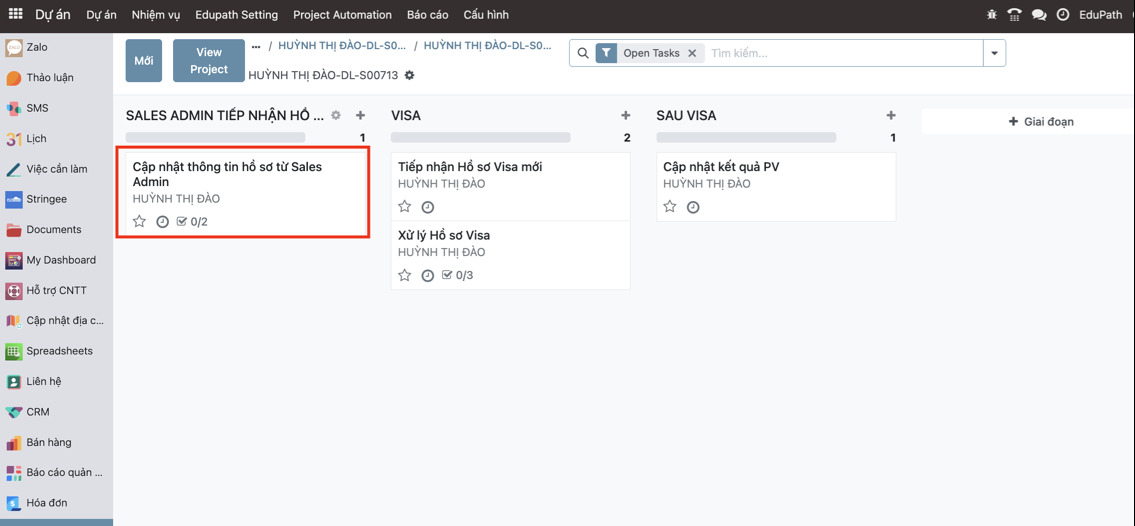Open settings gear of SALES ADMIN stage

click(x=336, y=115)
